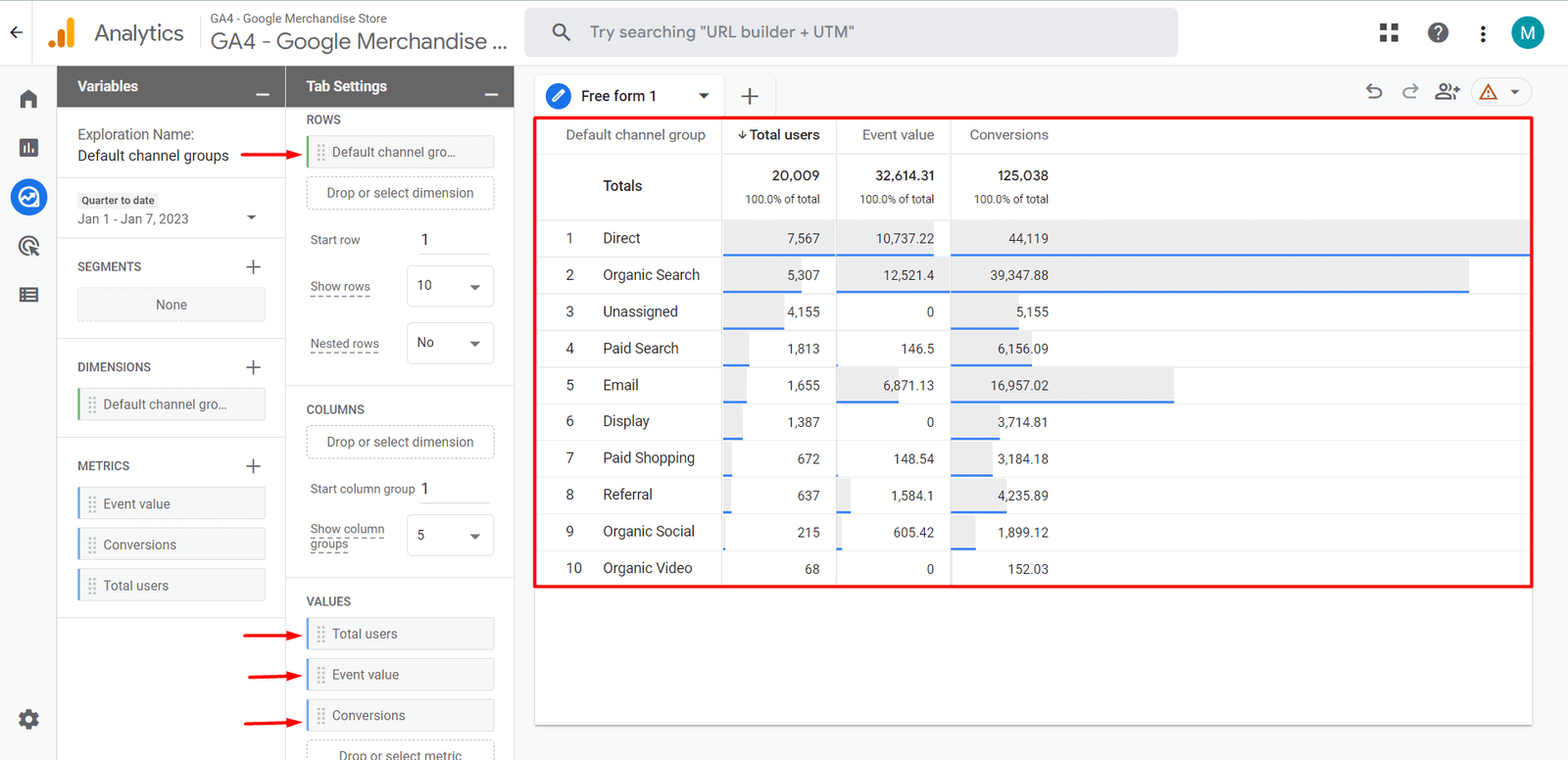Screen dimensions: 1568x760
Task: Select the Explore icon in sidebar
Action: tap(28, 197)
